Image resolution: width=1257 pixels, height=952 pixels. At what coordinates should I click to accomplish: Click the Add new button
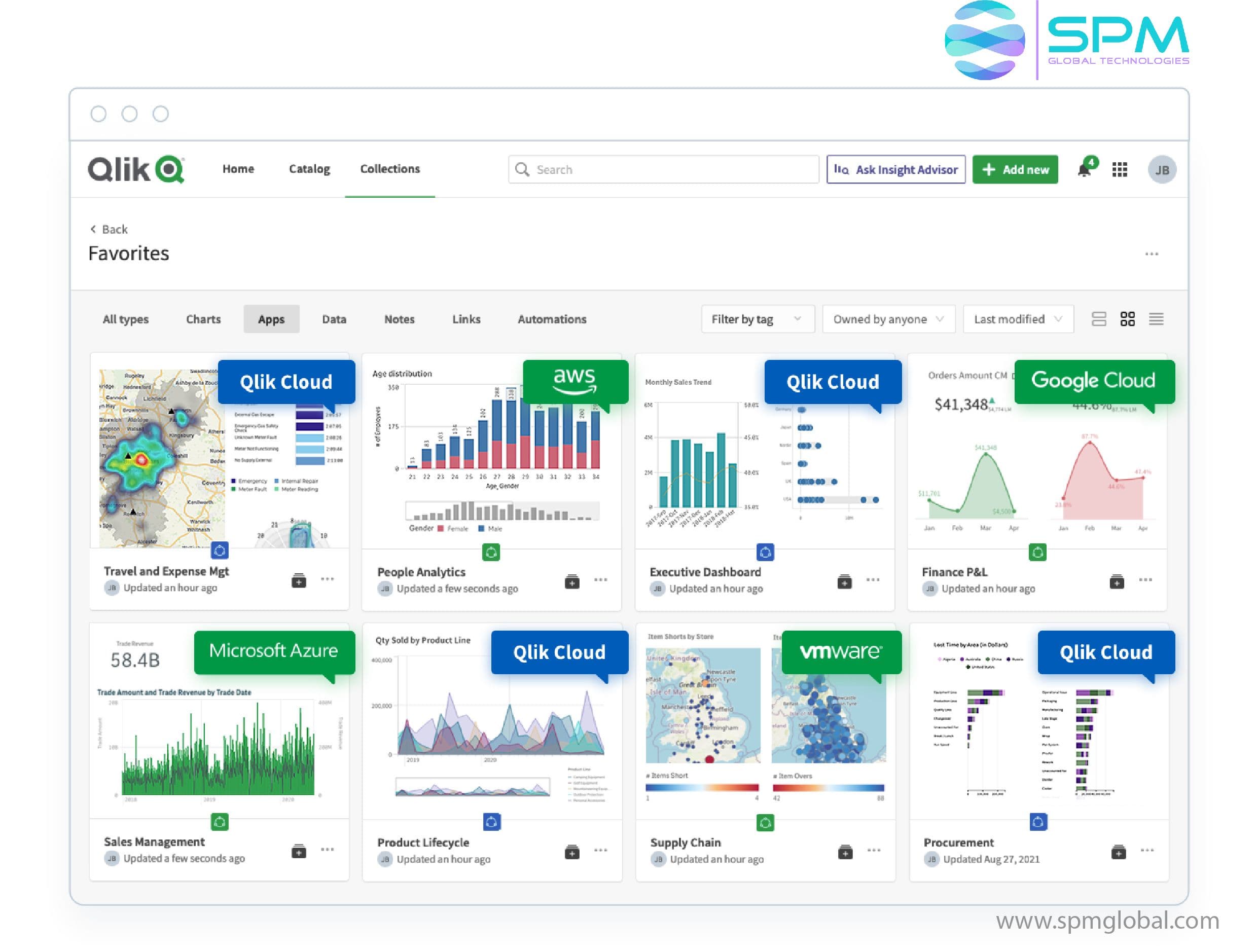(x=1015, y=169)
